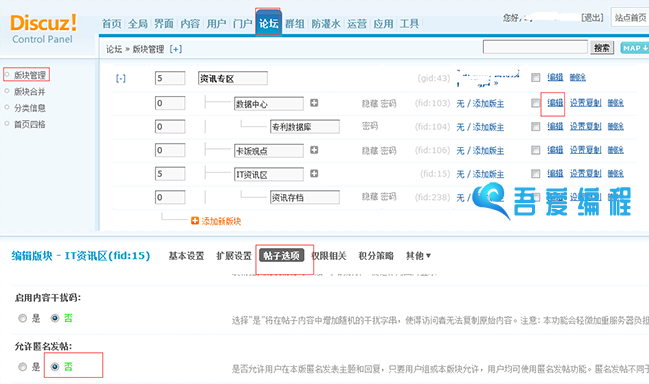Open the 运营 top menu

click(357, 24)
